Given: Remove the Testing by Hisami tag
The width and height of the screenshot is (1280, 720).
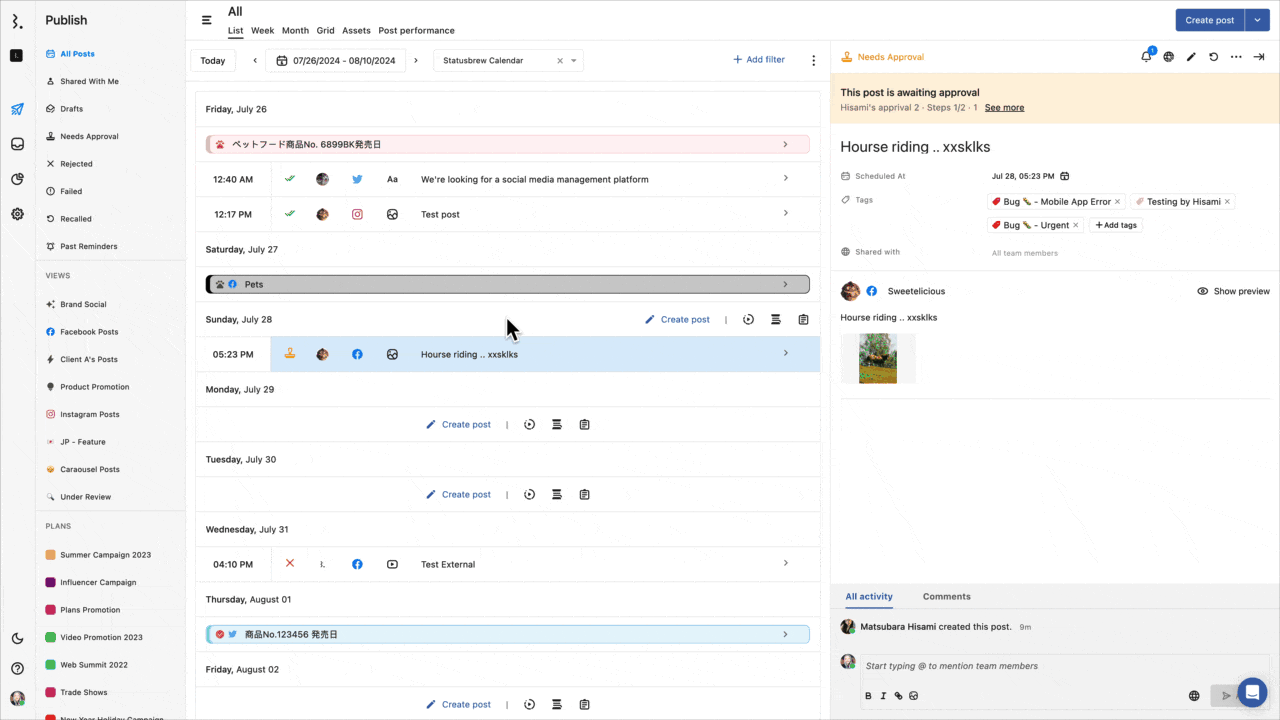Looking at the screenshot, I should (x=1227, y=202).
